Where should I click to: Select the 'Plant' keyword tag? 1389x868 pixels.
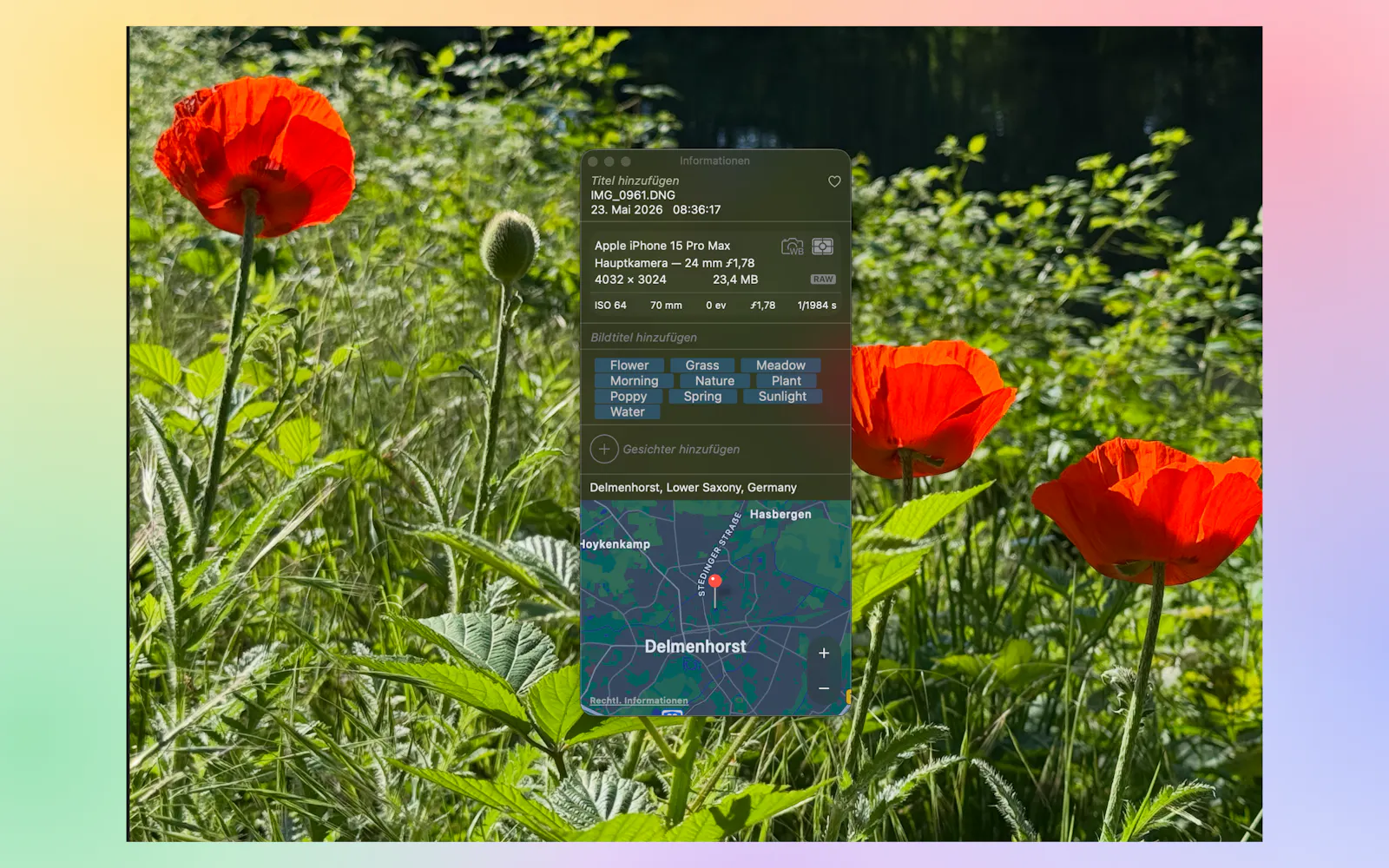tap(787, 381)
